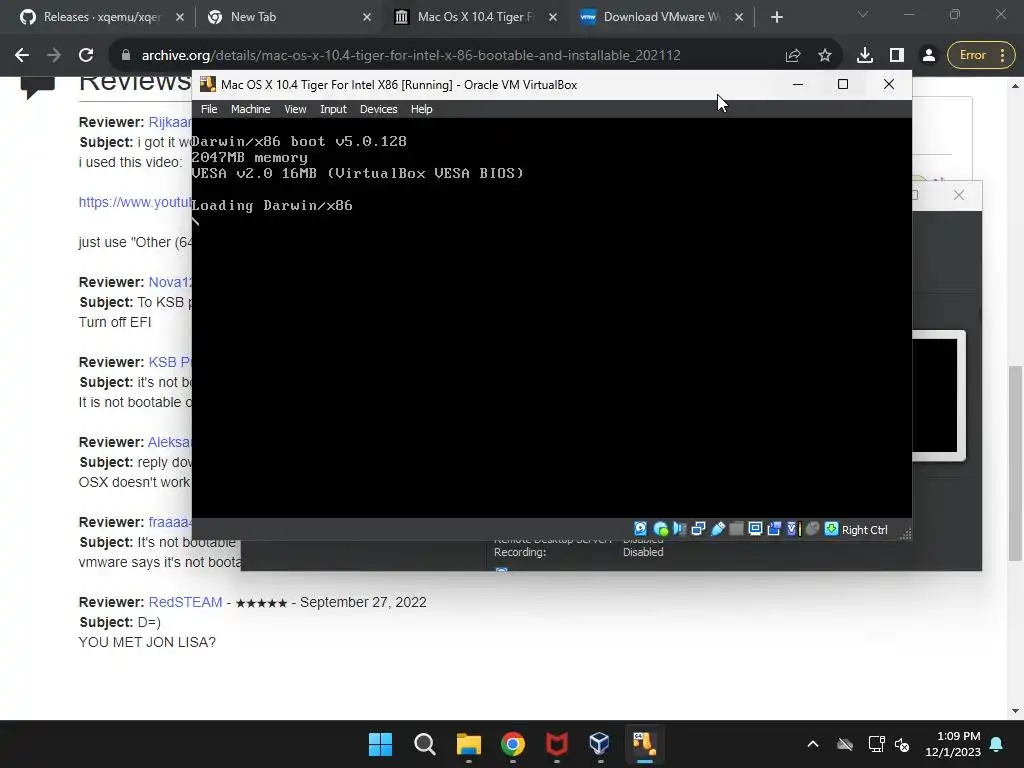
Task: Click the muted volume tray icon
Action: [x=902, y=744]
